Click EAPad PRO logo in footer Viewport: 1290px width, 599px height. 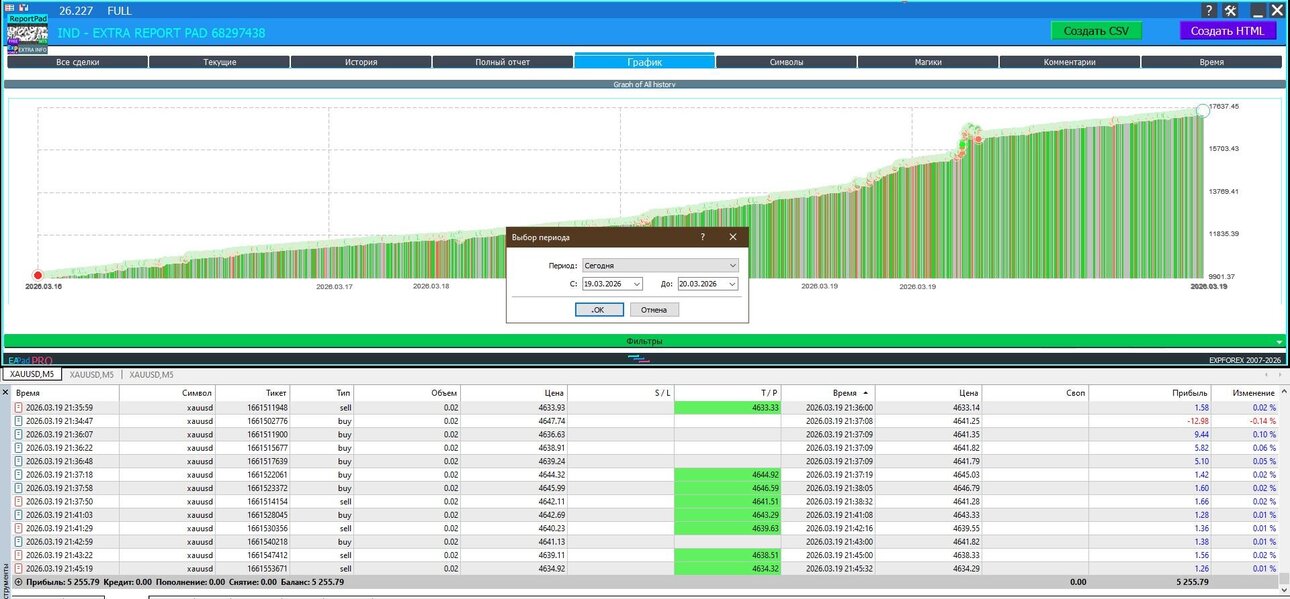pyautogui.click(x=30, y=360)
